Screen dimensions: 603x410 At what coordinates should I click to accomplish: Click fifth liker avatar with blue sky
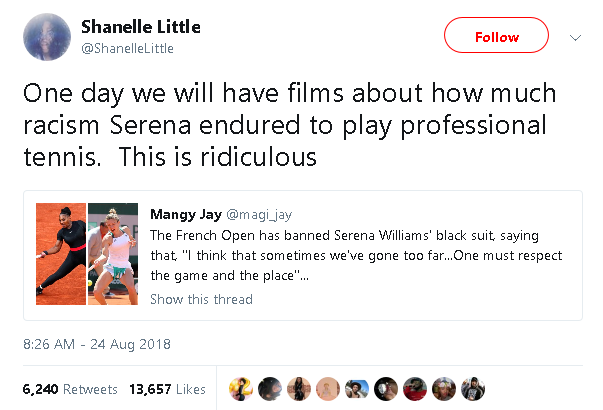click(x=359, y=388)
